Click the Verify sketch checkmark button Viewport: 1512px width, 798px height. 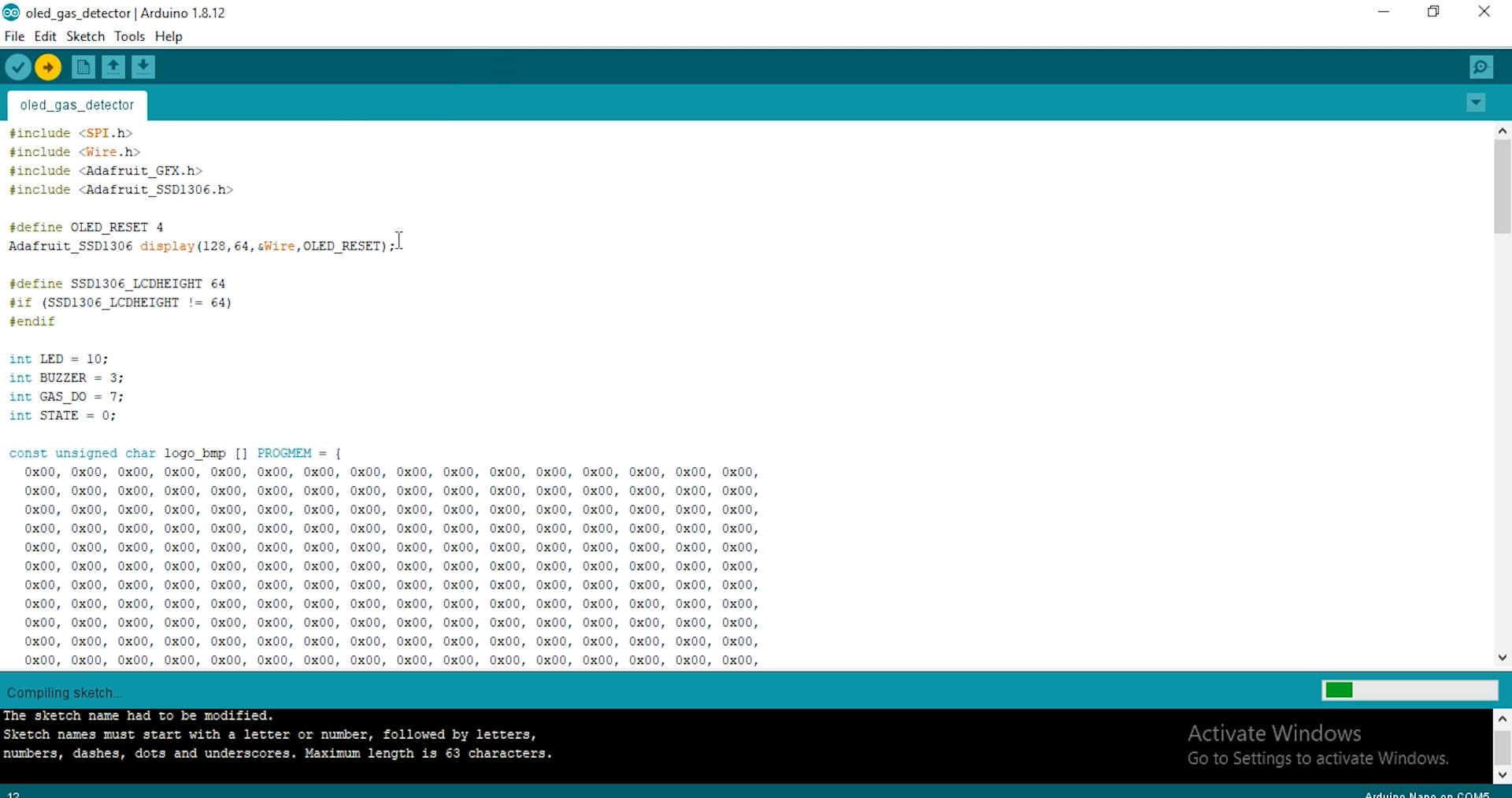pos(18,68)
